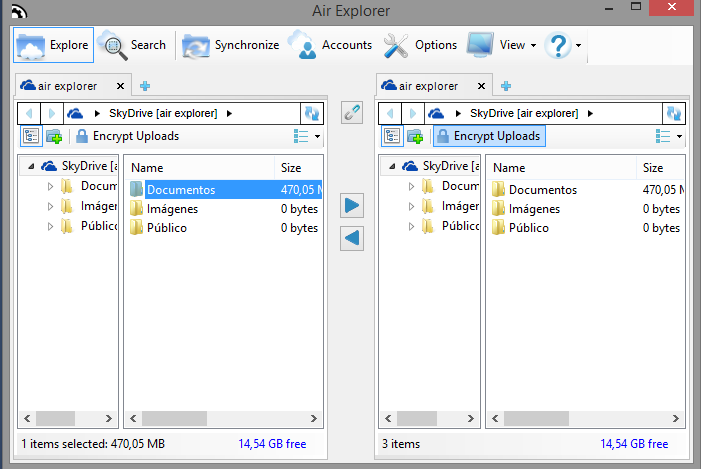Select Imágenes in left file list
701x469 pixels.
coord(224,209)
